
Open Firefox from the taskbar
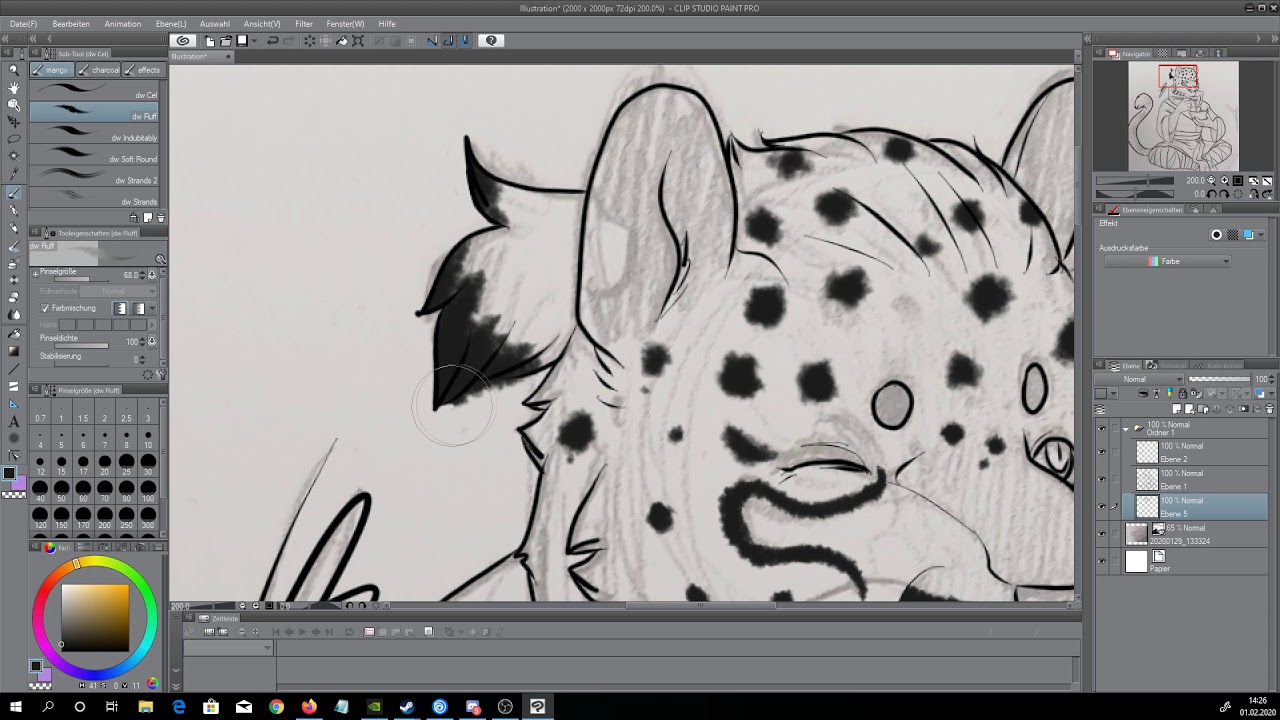(x=309, y=706)
